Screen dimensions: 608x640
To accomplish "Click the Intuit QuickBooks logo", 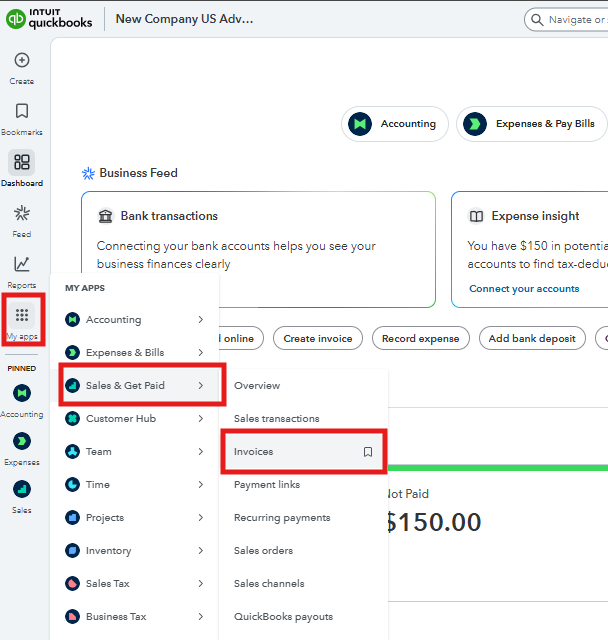I will (49, 19).
